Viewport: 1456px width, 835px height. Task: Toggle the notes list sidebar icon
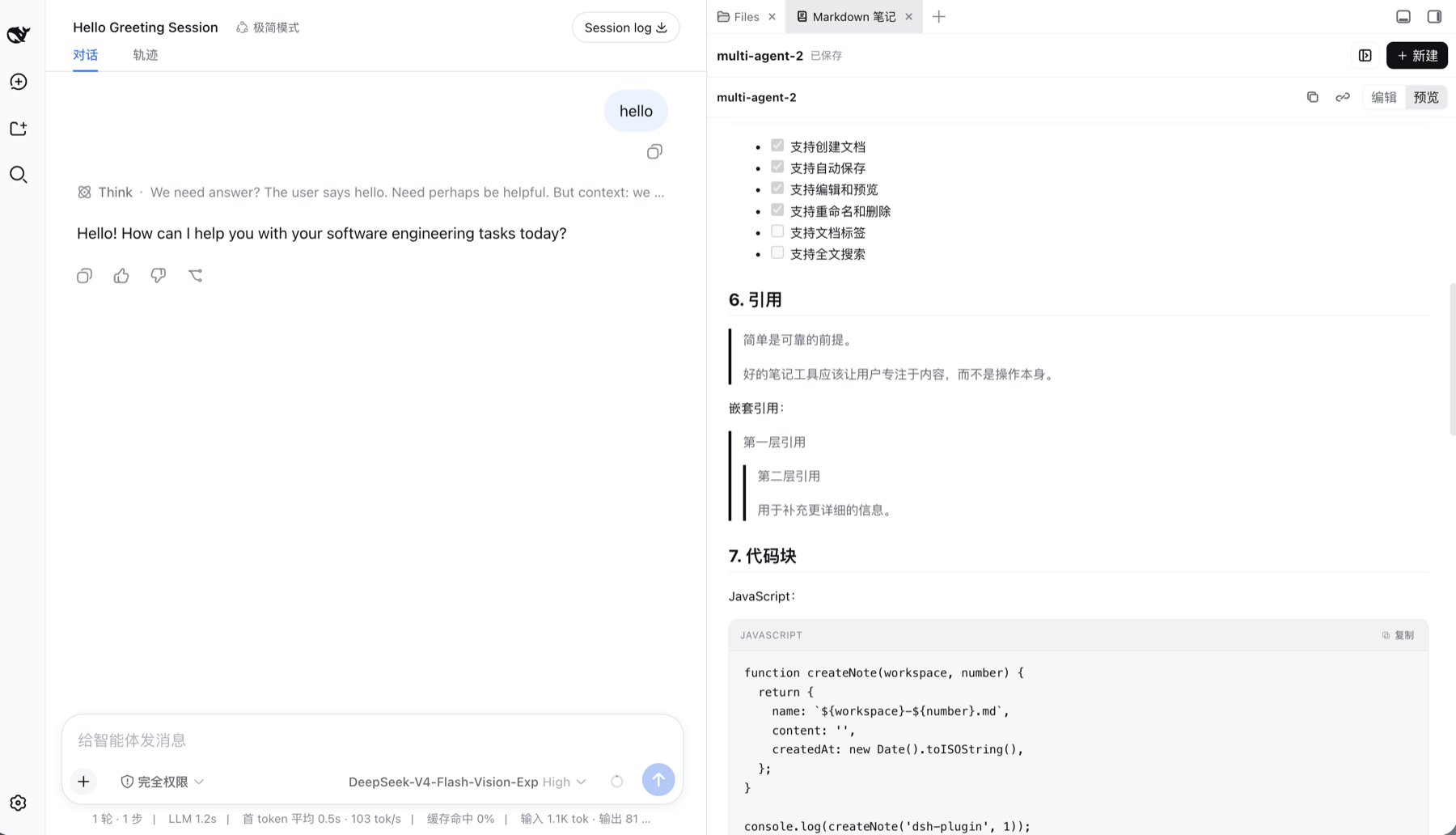pyautogui.click(x=1365, y=56)
